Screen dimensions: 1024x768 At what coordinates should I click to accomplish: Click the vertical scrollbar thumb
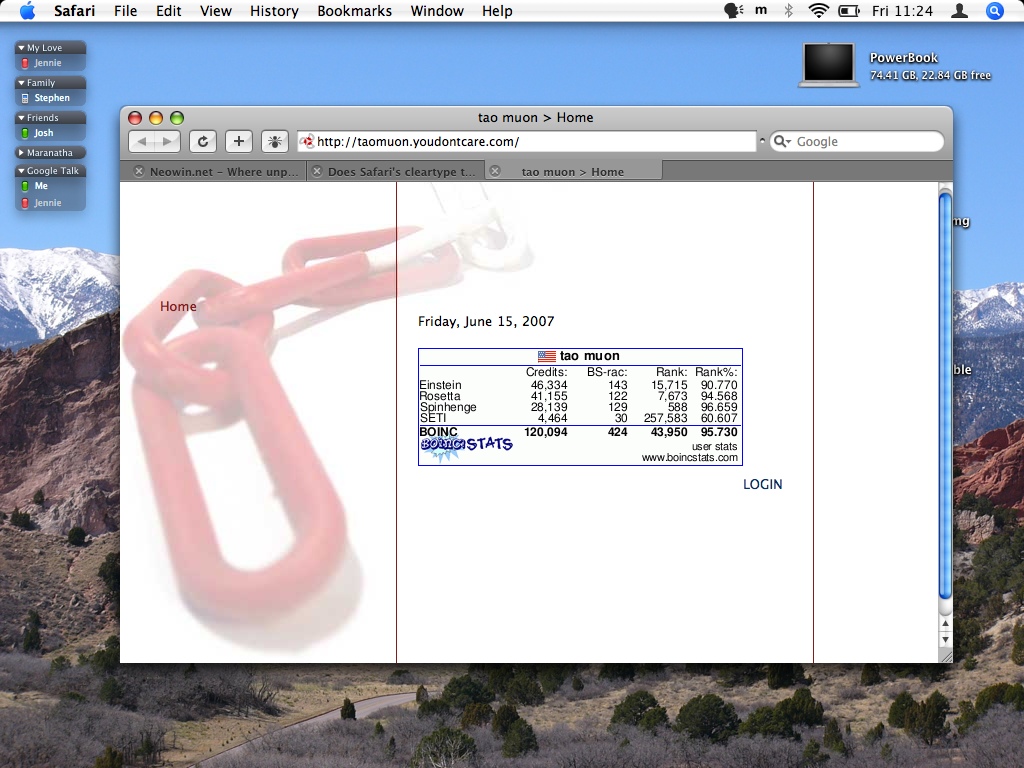(x=945, y=395)
